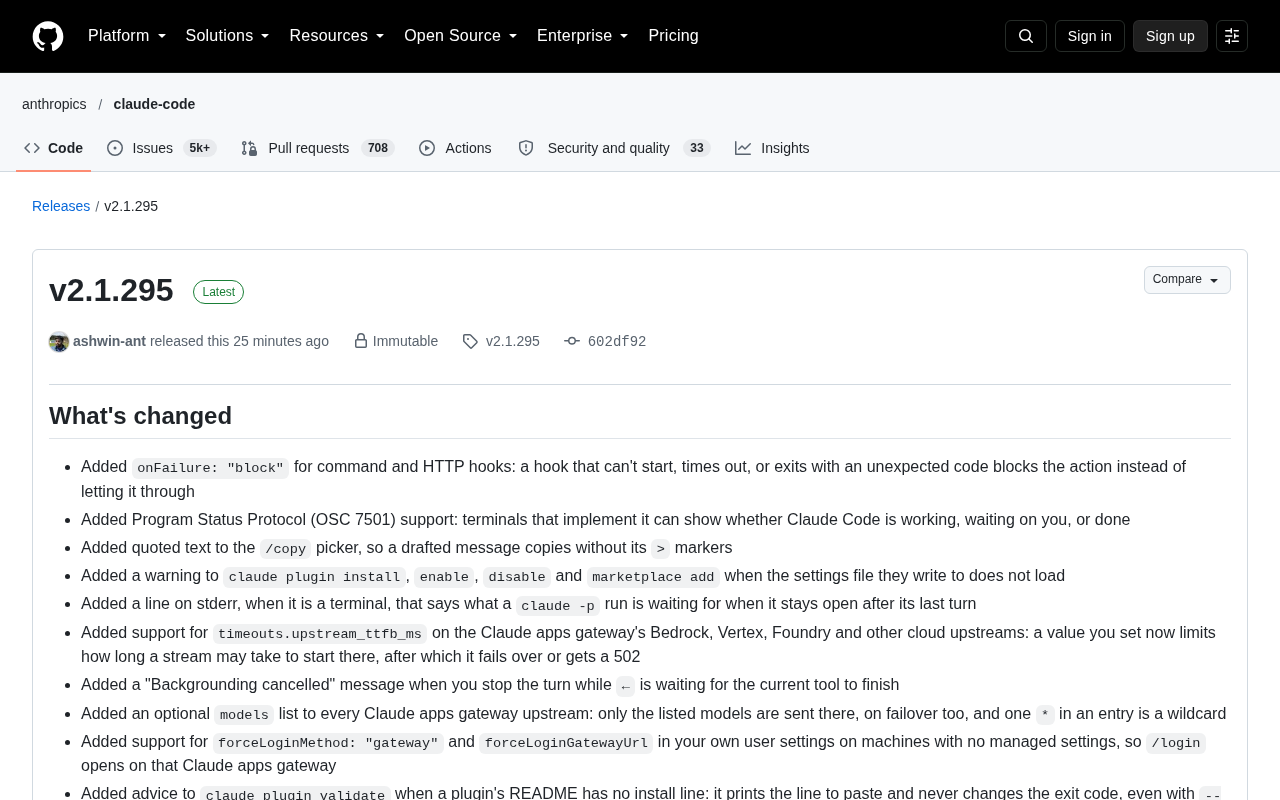The image size is (1280, 800).
Task: Expand the Resources menu
Action: (x=337, y=36)
